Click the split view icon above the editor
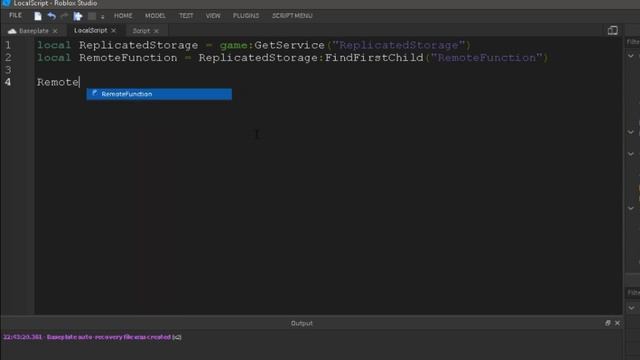The image size is (640, 360). tap(612, 30)
